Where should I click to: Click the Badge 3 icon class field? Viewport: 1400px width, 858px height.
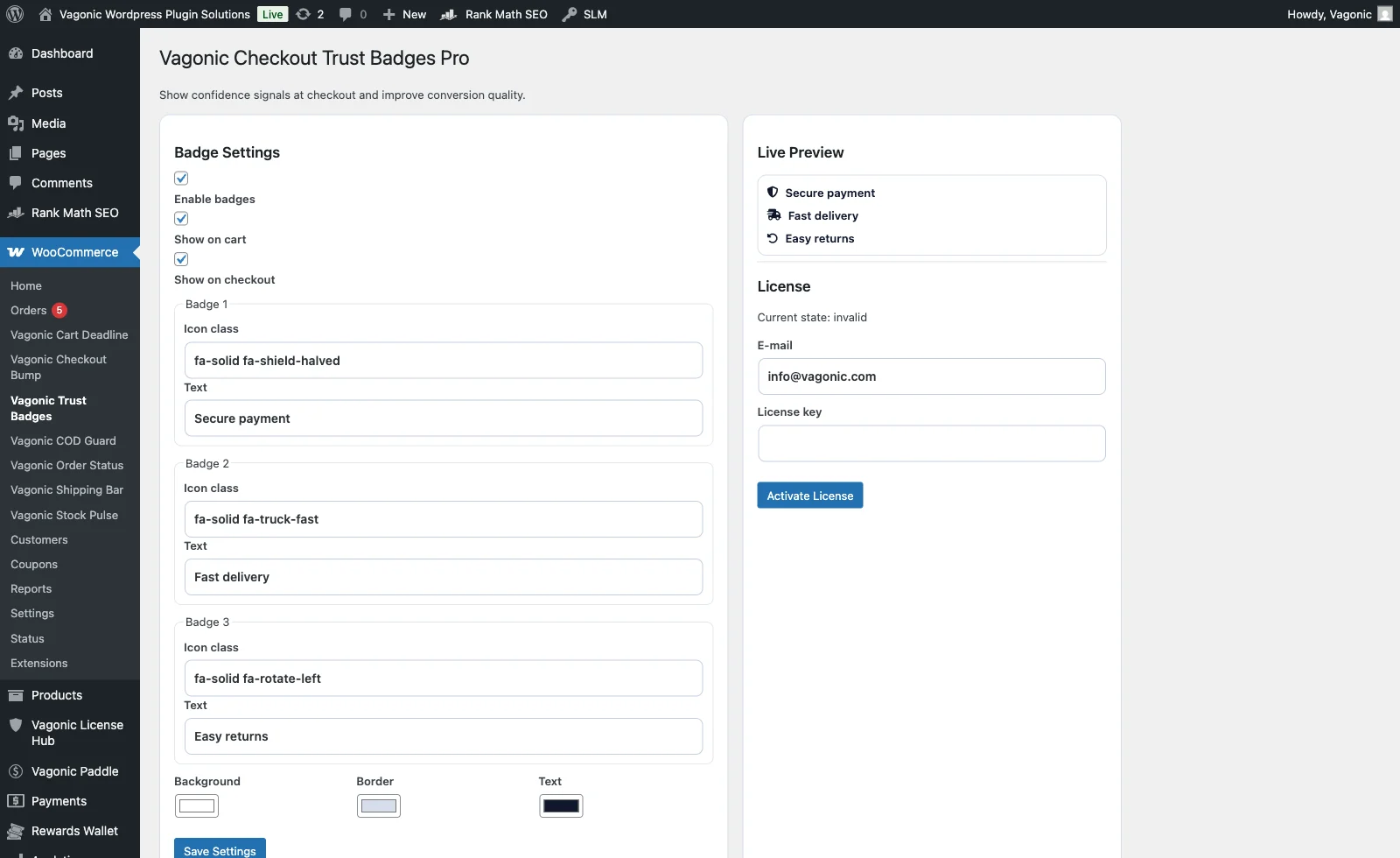(x=444, y=679)
